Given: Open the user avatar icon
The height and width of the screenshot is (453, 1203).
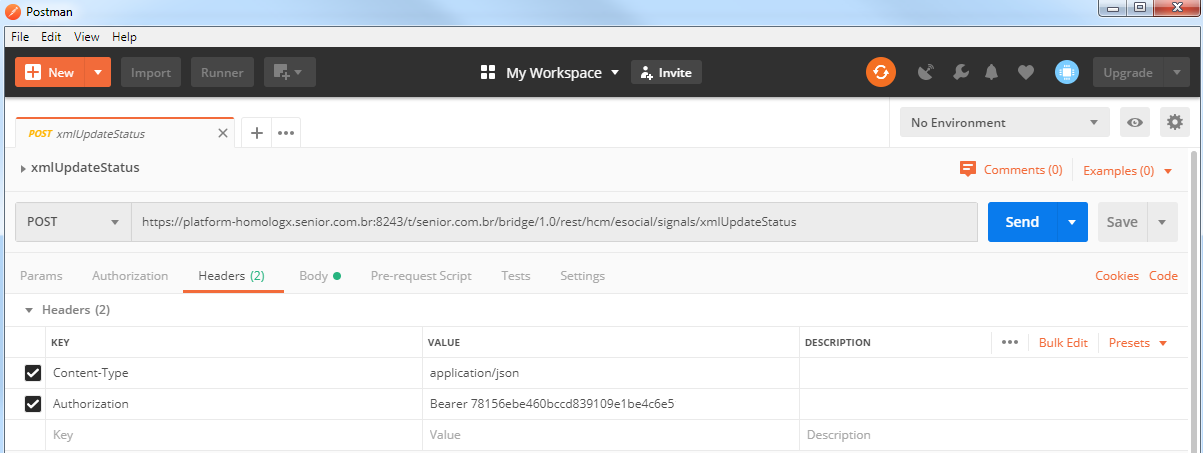Looking at the screenshot, I should (1067, 72).
